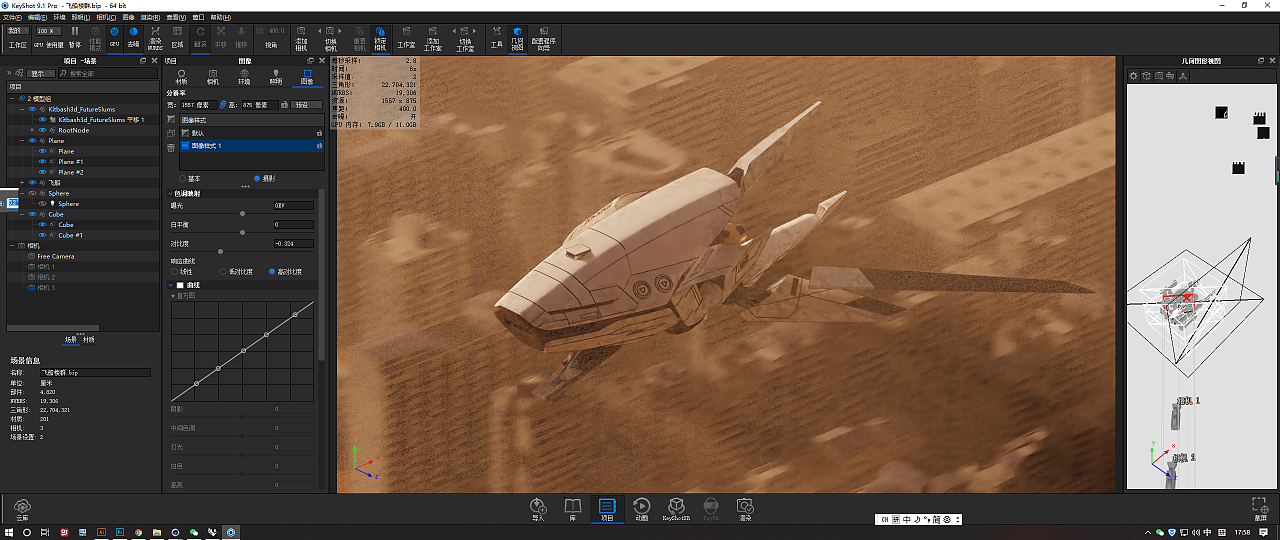
Task: Click the aspect-ratio link icon between width and height
Action: 223,104
